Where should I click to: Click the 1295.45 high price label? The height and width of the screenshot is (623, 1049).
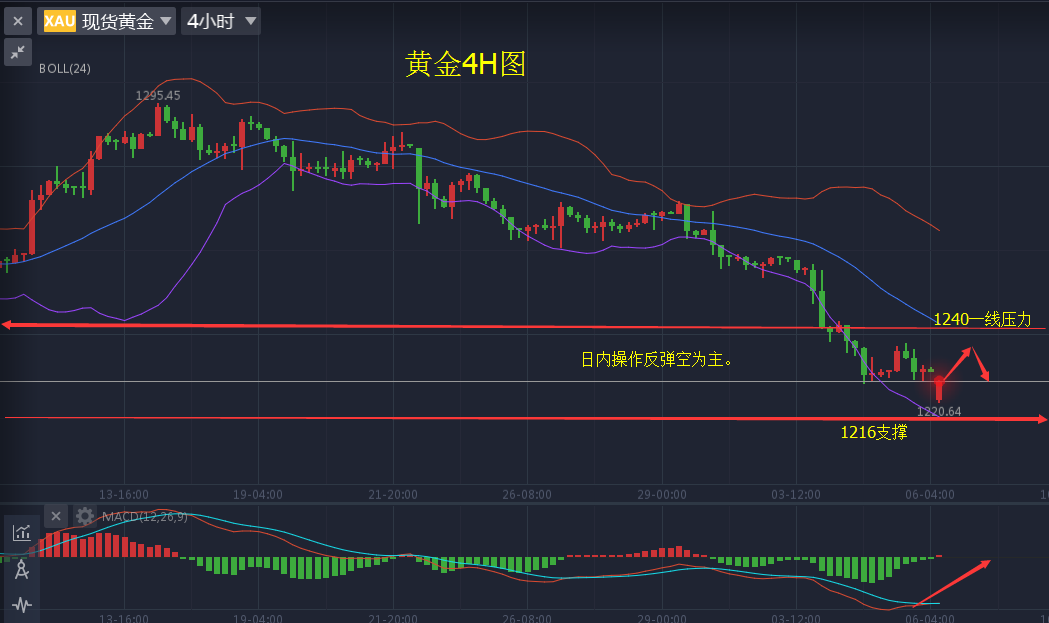pos(158,96)
